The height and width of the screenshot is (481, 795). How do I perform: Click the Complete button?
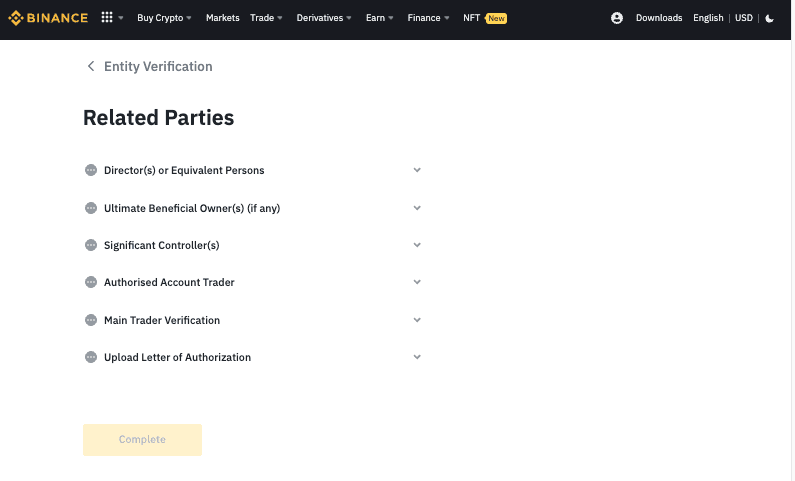coord(142,440)
